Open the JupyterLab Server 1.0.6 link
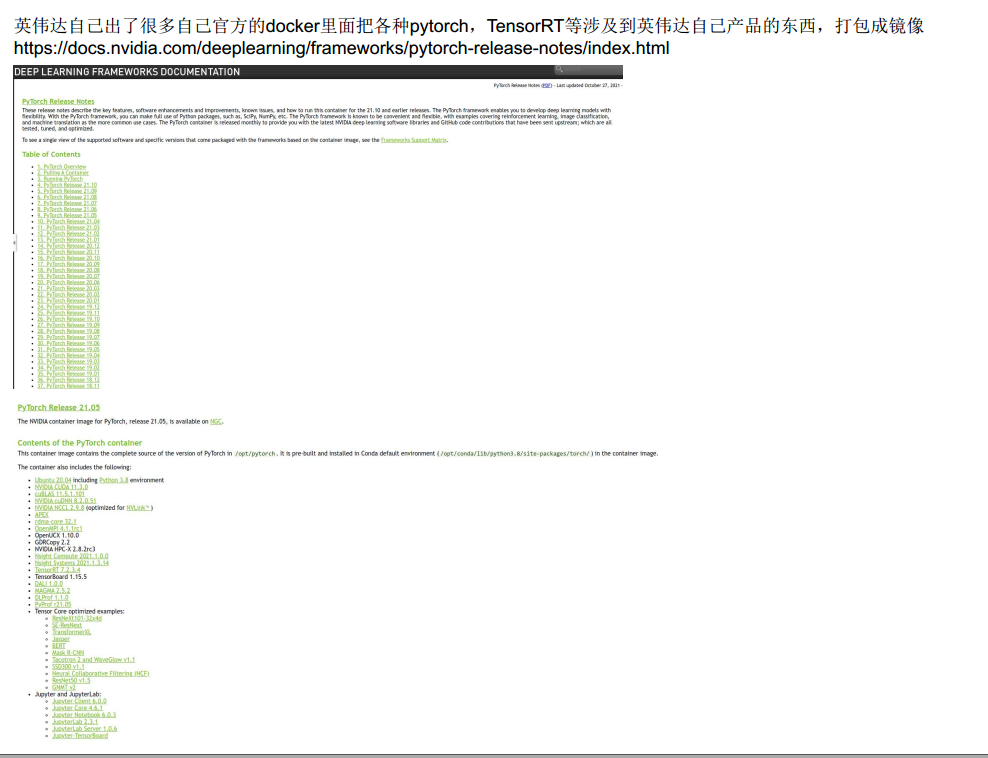 pyautogui.click(x=84, y=729)
